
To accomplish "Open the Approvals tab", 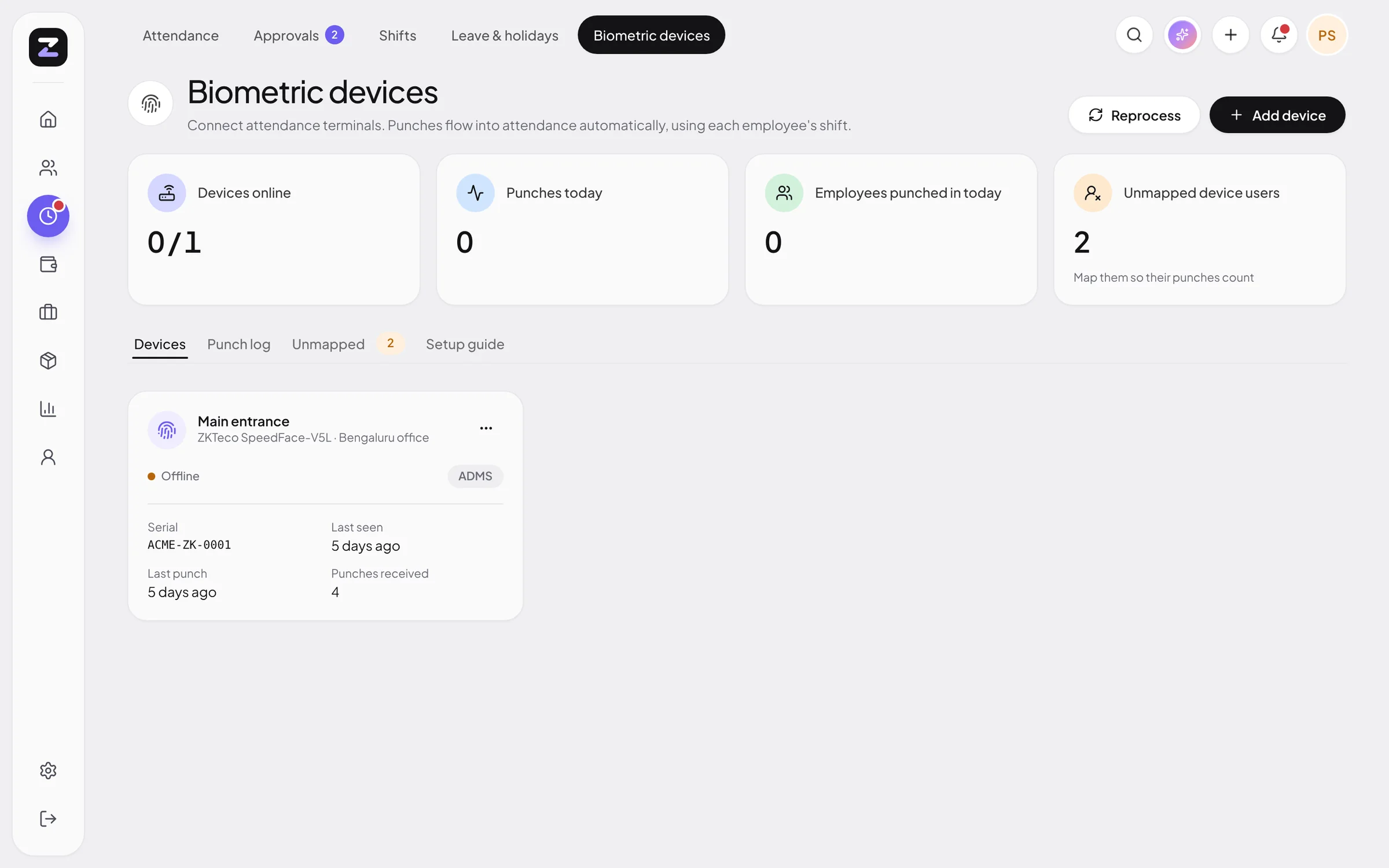I will click(x=299, y=35).
